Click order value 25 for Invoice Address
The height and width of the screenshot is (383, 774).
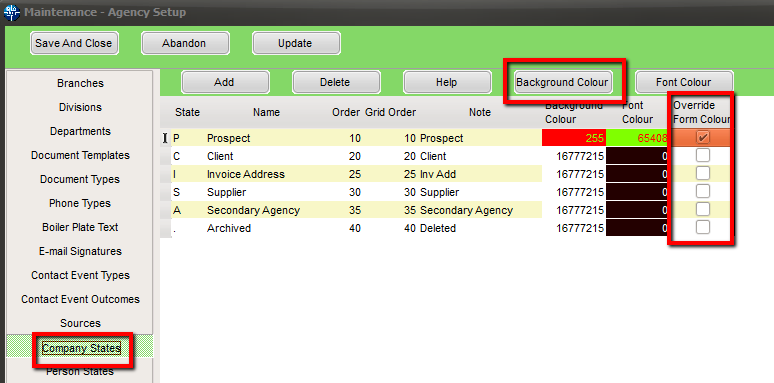(354, 174)
